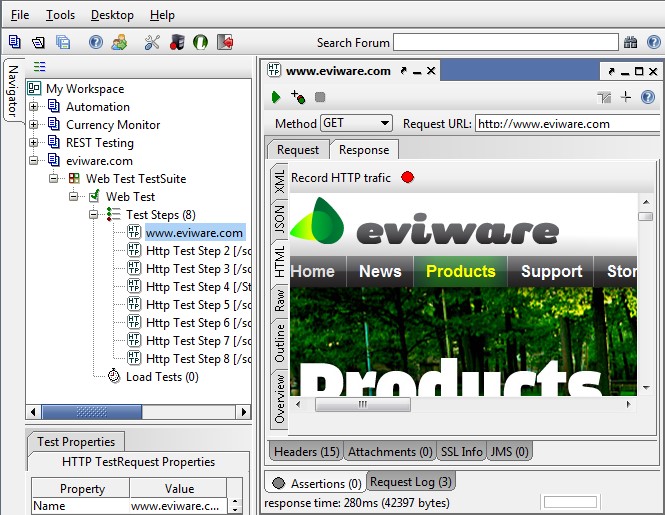The image size is (665, 515).
Task: Click the Request URL input field
Action: [x=566, y=124]
